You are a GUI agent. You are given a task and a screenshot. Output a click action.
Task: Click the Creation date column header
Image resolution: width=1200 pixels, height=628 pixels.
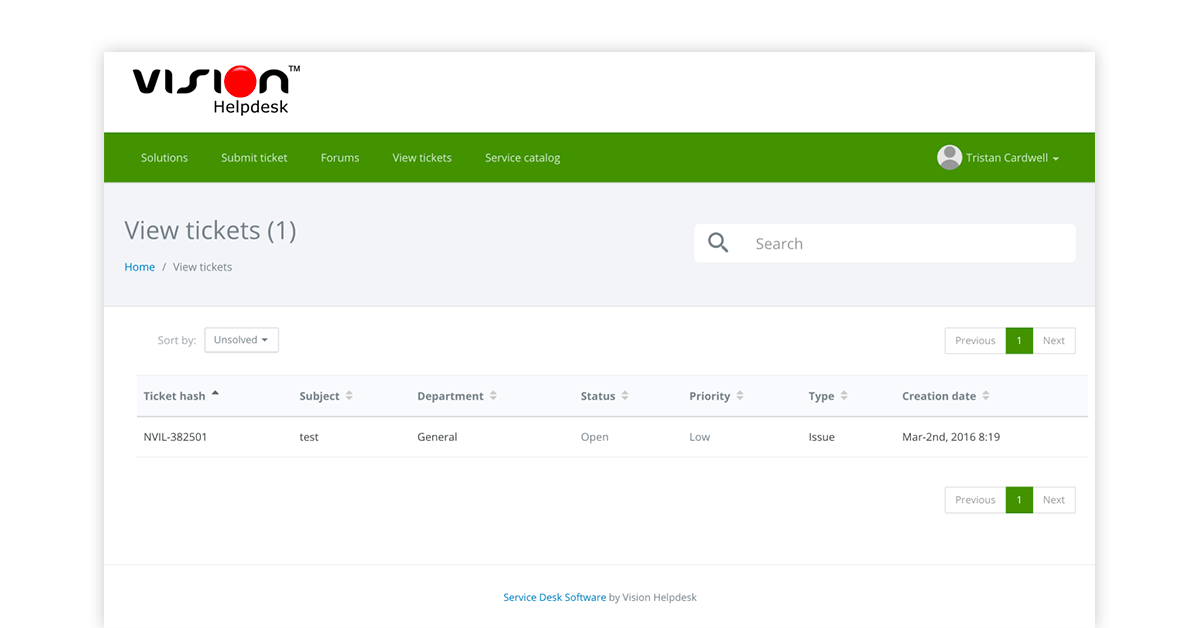click(939, 396)
